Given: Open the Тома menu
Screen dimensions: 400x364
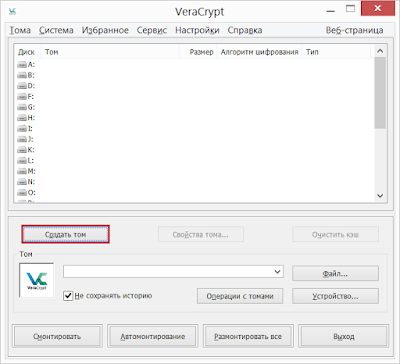Looking at the screenshot, I should click(x=20, y=30).
